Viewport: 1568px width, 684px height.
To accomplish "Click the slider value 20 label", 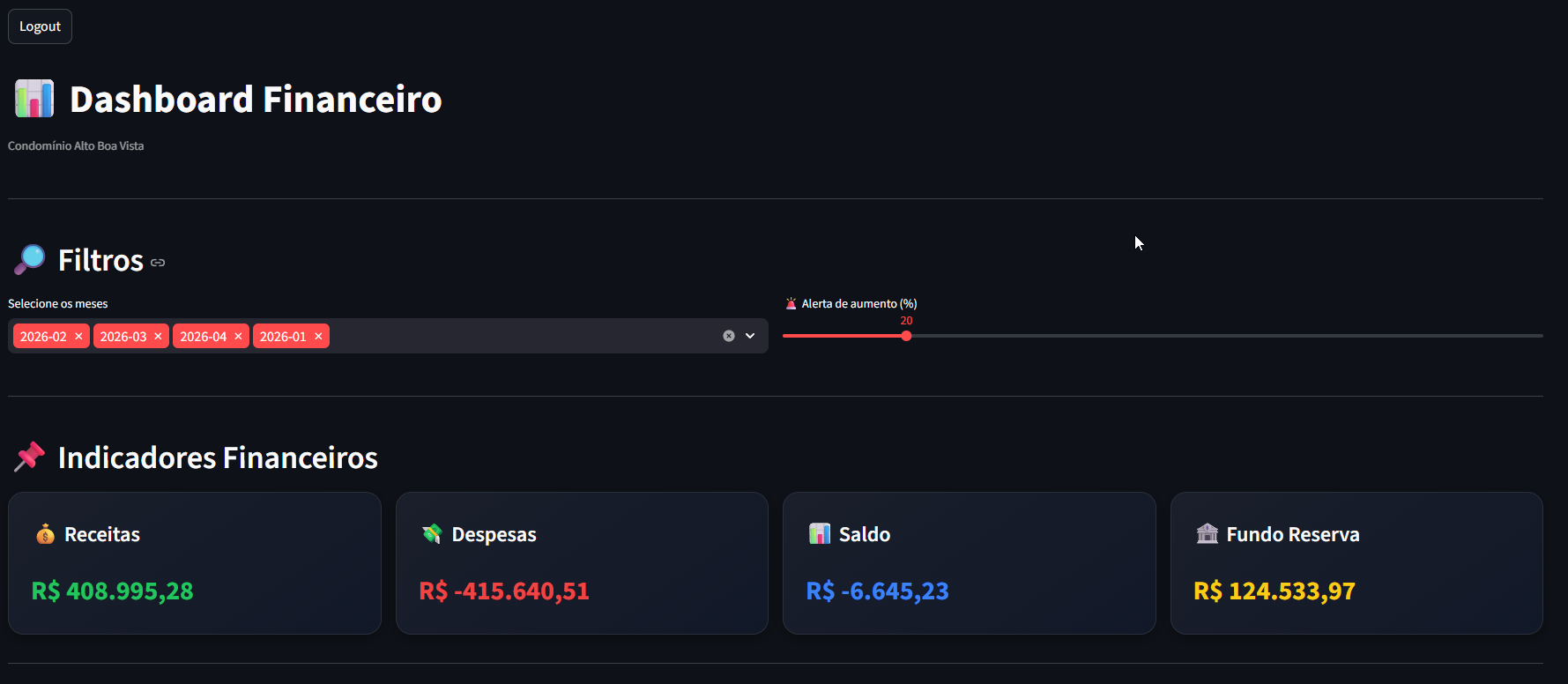I will [x=906, y=321].
